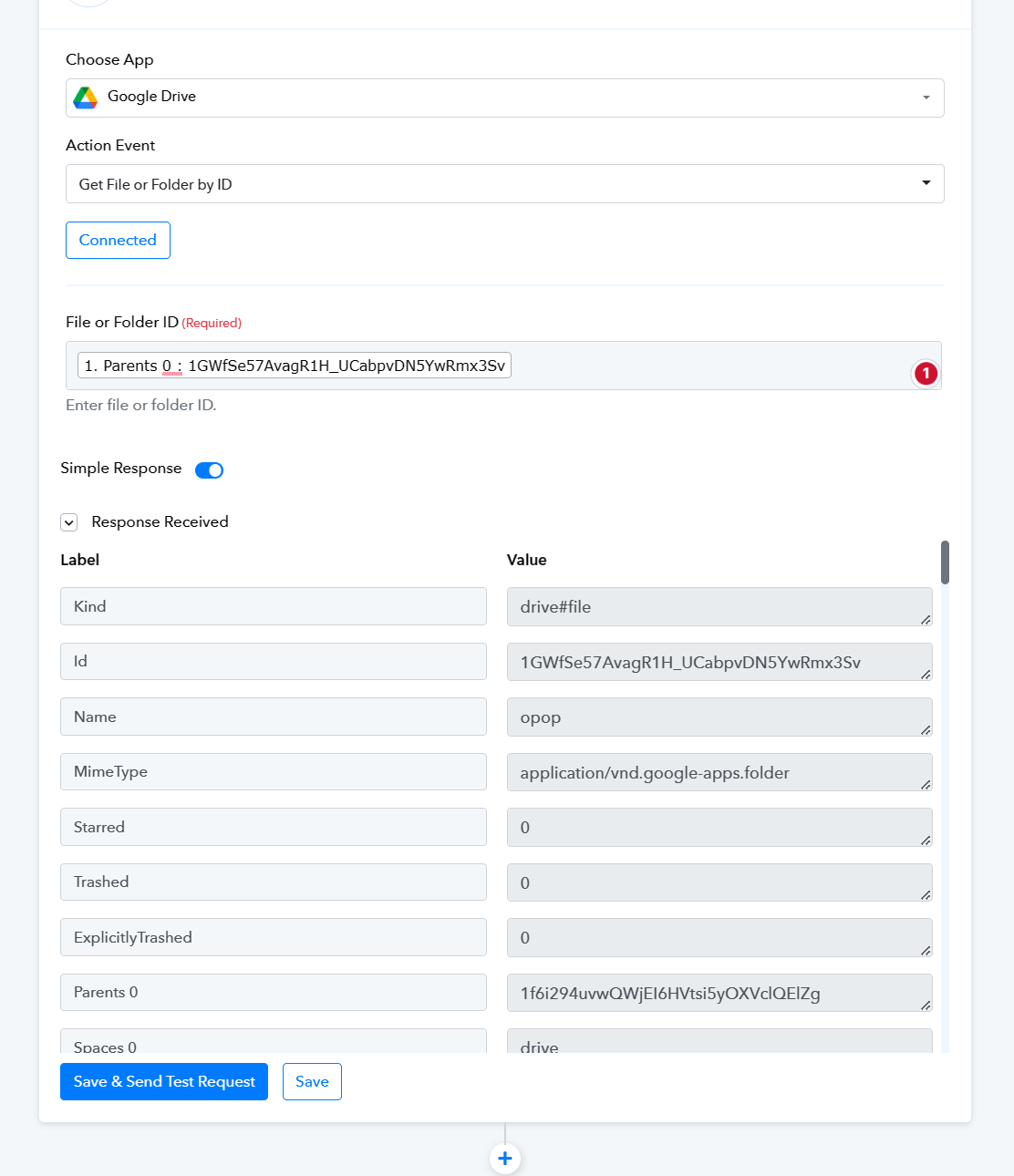Click the Connected button
Viewport: 1014px width, 1176px height.
118,240
